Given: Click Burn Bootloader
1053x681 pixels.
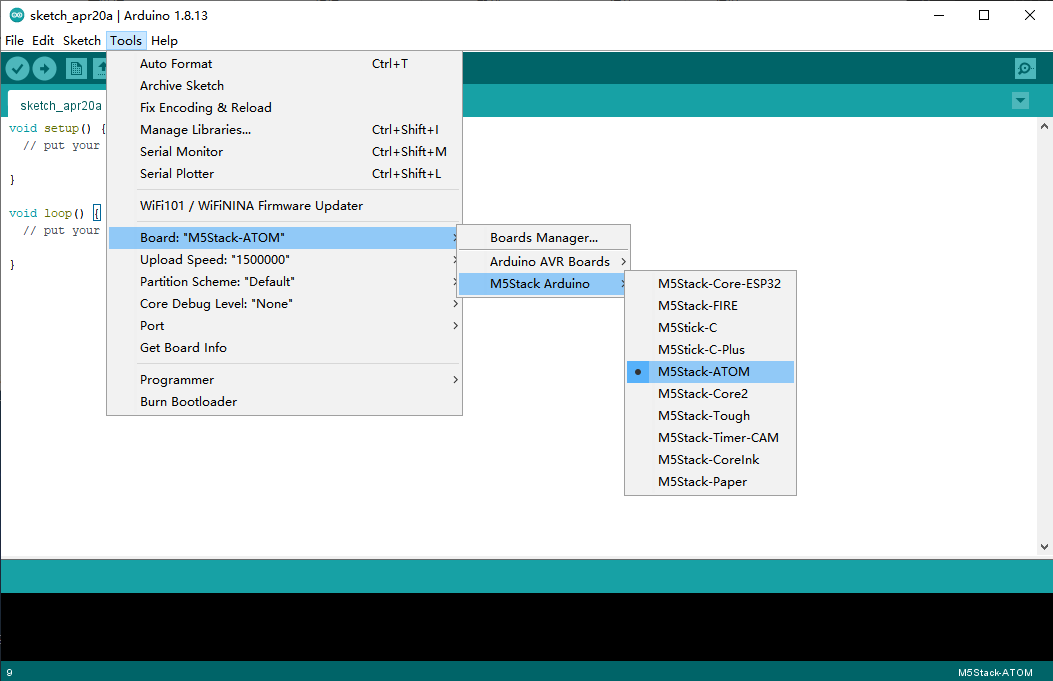Looking at the screenshot, I should tap(285, 402).
